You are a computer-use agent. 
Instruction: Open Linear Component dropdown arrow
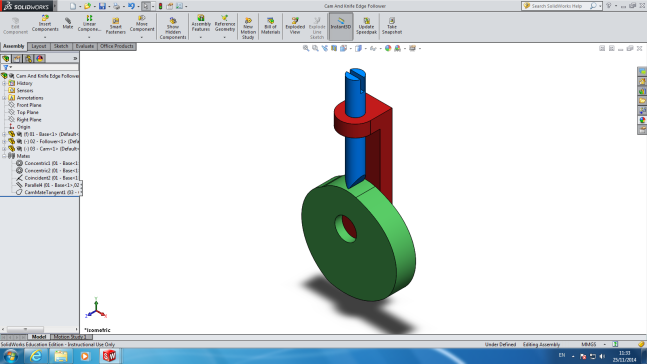89,37
